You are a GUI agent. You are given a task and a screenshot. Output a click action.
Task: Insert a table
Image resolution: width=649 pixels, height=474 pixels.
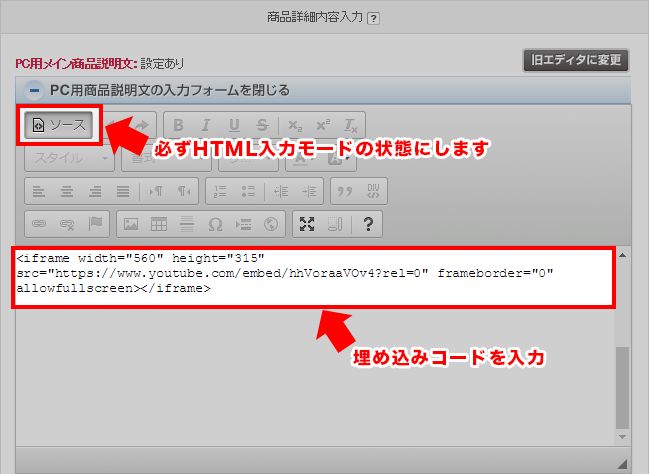(159, 224)
